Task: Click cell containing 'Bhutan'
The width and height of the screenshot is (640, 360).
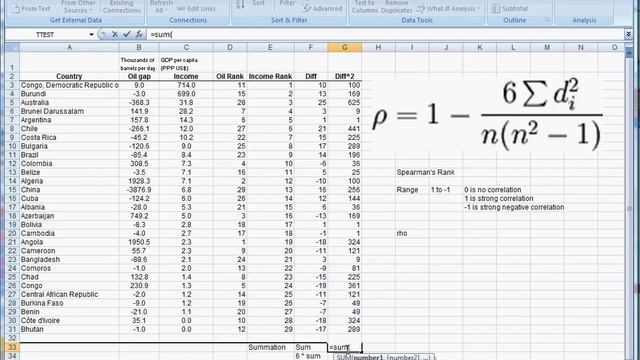Action: pyautogui.click(x=69, y=329)
